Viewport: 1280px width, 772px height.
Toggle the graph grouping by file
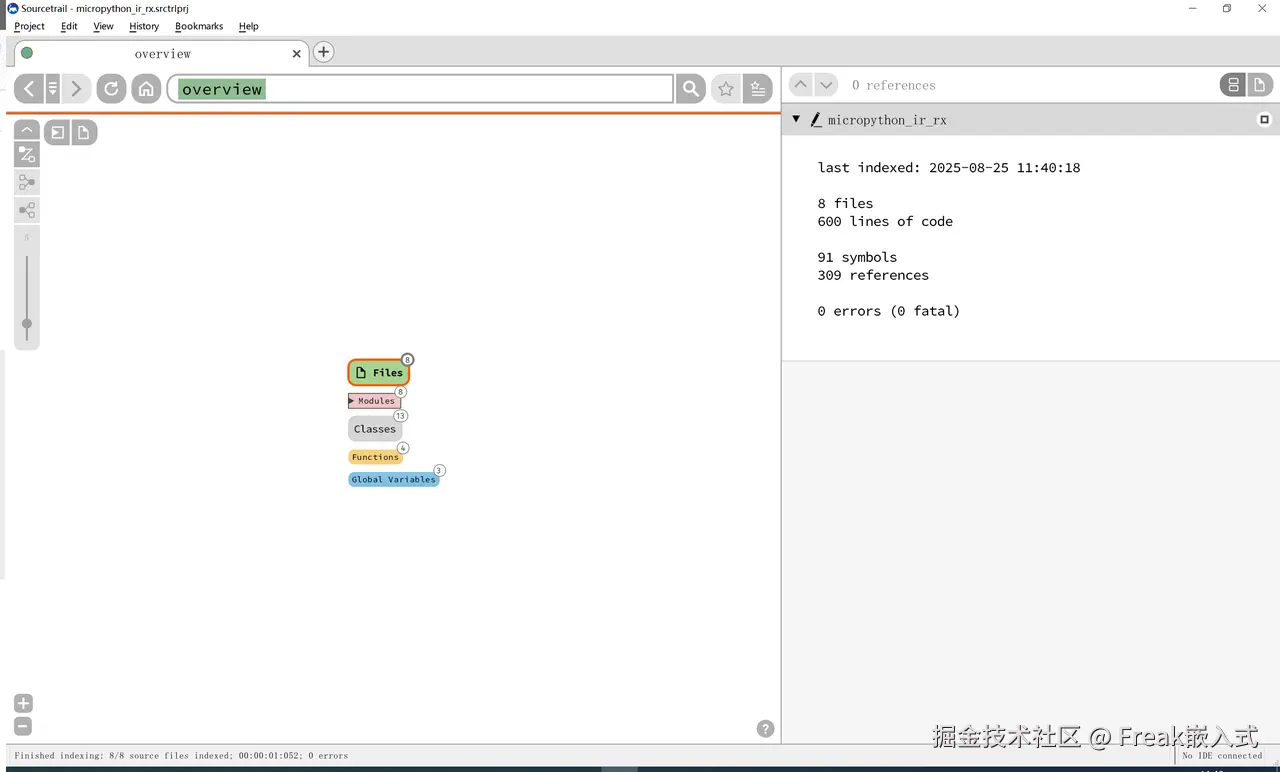pyautogui.click(x=83, y=132)
